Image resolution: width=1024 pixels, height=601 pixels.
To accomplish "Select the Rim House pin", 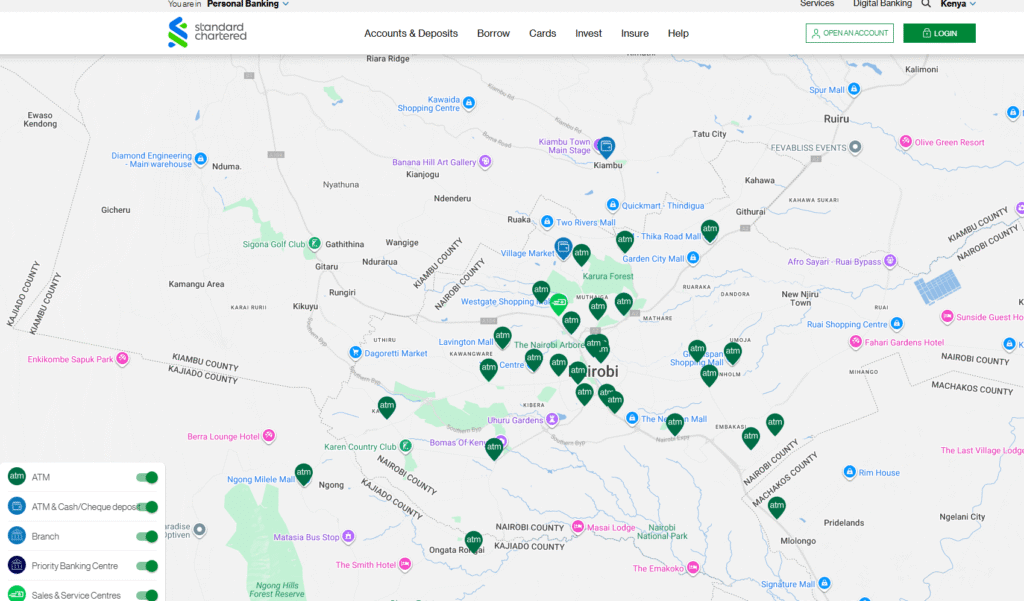I will (x=850, y=472).
